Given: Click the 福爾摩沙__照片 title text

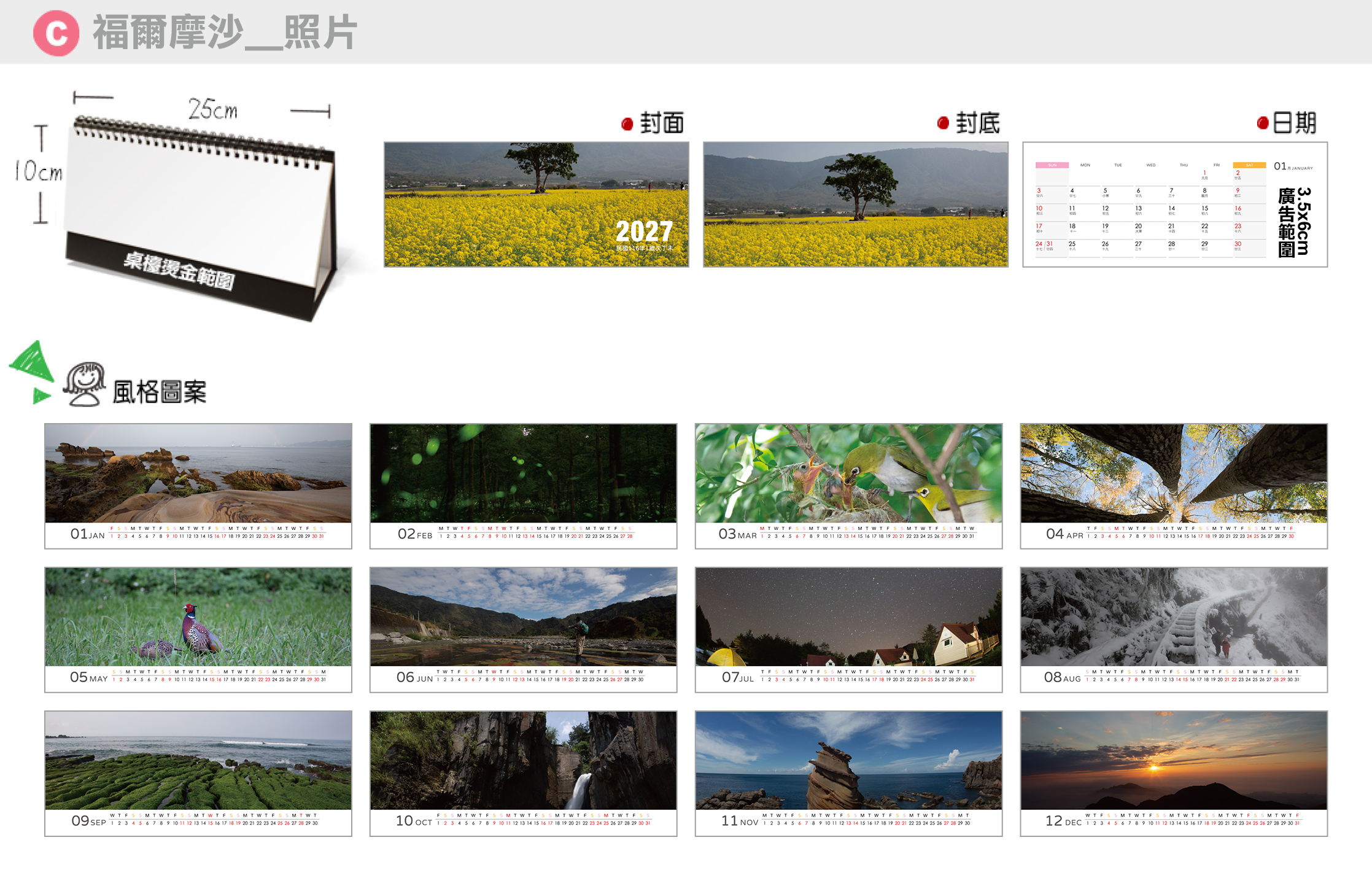Looking at the screenshot, I should click(x=225, y=33).
